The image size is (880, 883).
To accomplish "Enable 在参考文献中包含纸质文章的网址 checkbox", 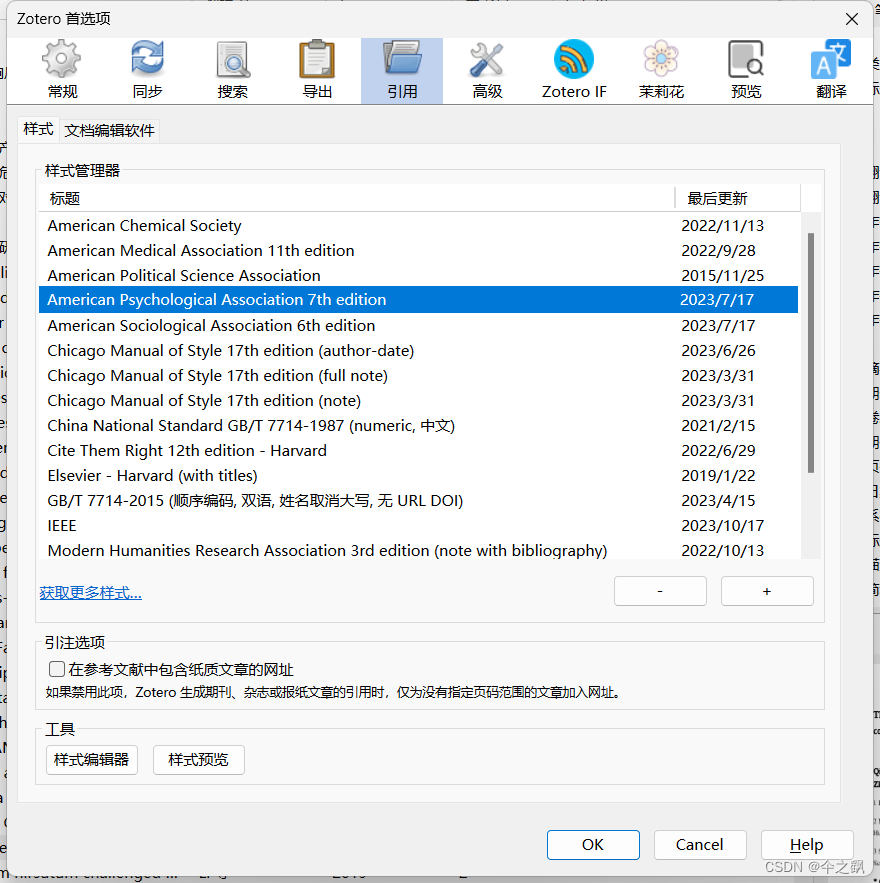I will click(56, 669).
